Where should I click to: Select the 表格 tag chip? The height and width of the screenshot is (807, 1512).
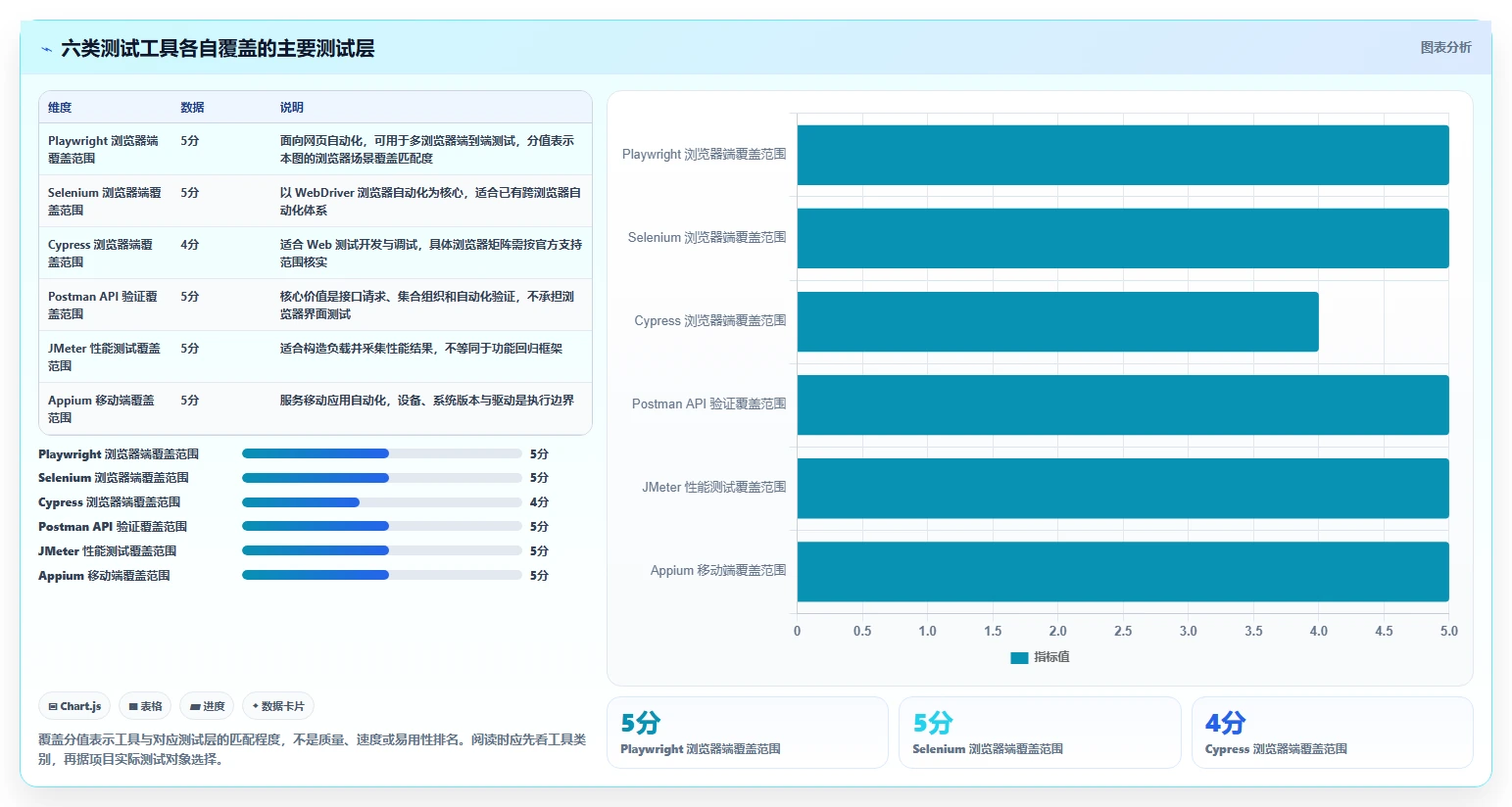pos(145,706)
